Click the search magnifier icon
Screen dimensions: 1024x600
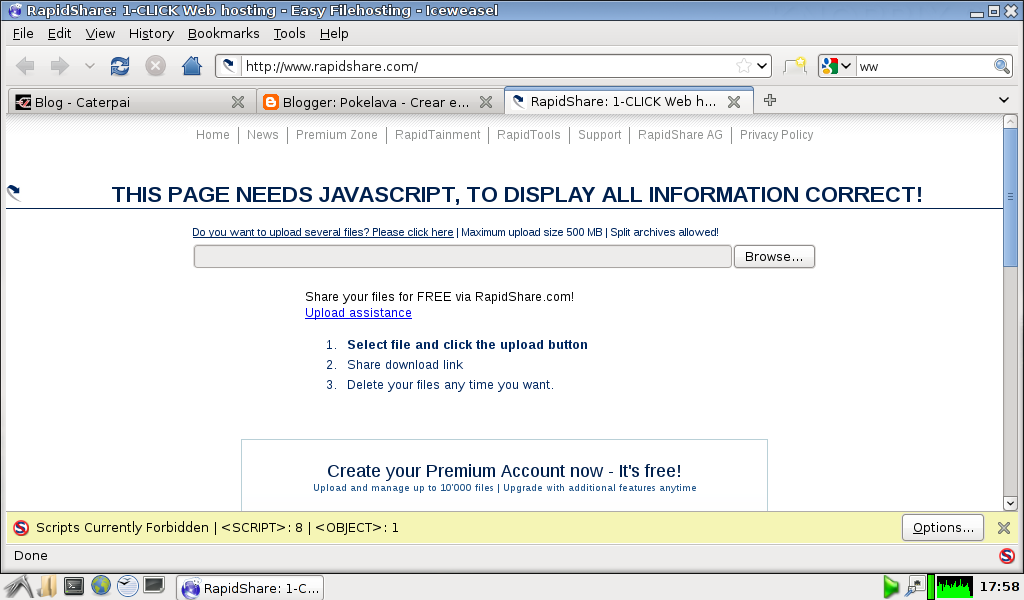click(1001, 66)
